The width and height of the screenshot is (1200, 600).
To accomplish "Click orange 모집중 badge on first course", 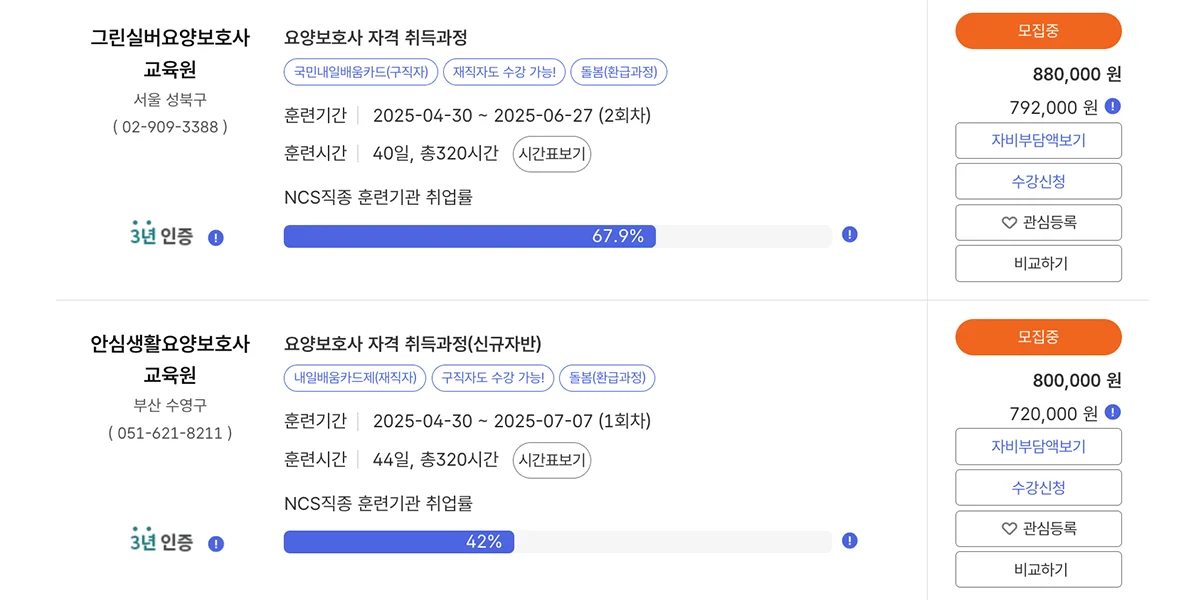I will pyautogui.click(x=1038, y=31).
